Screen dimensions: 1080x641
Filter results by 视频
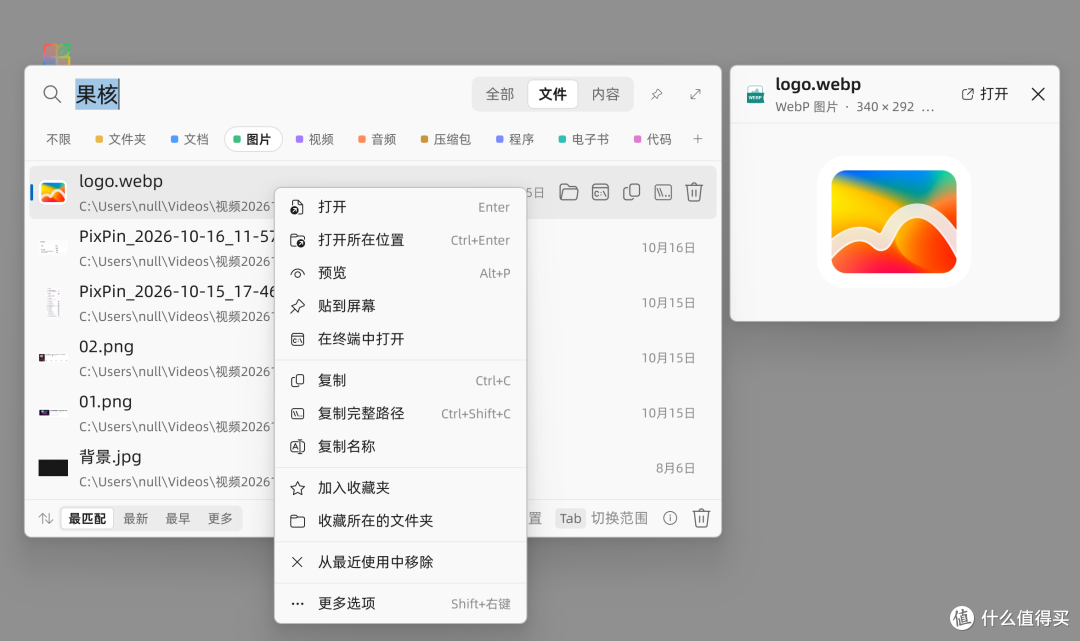[315, 139]
